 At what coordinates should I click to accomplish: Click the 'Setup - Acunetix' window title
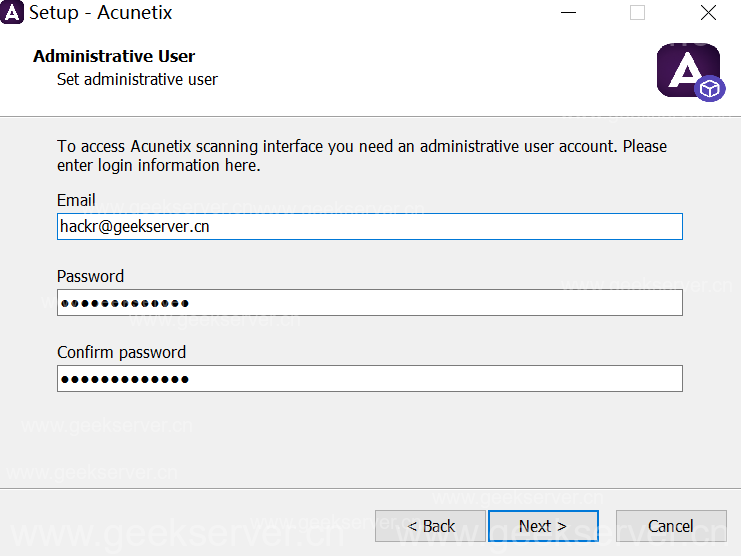[x=100, y=14]
